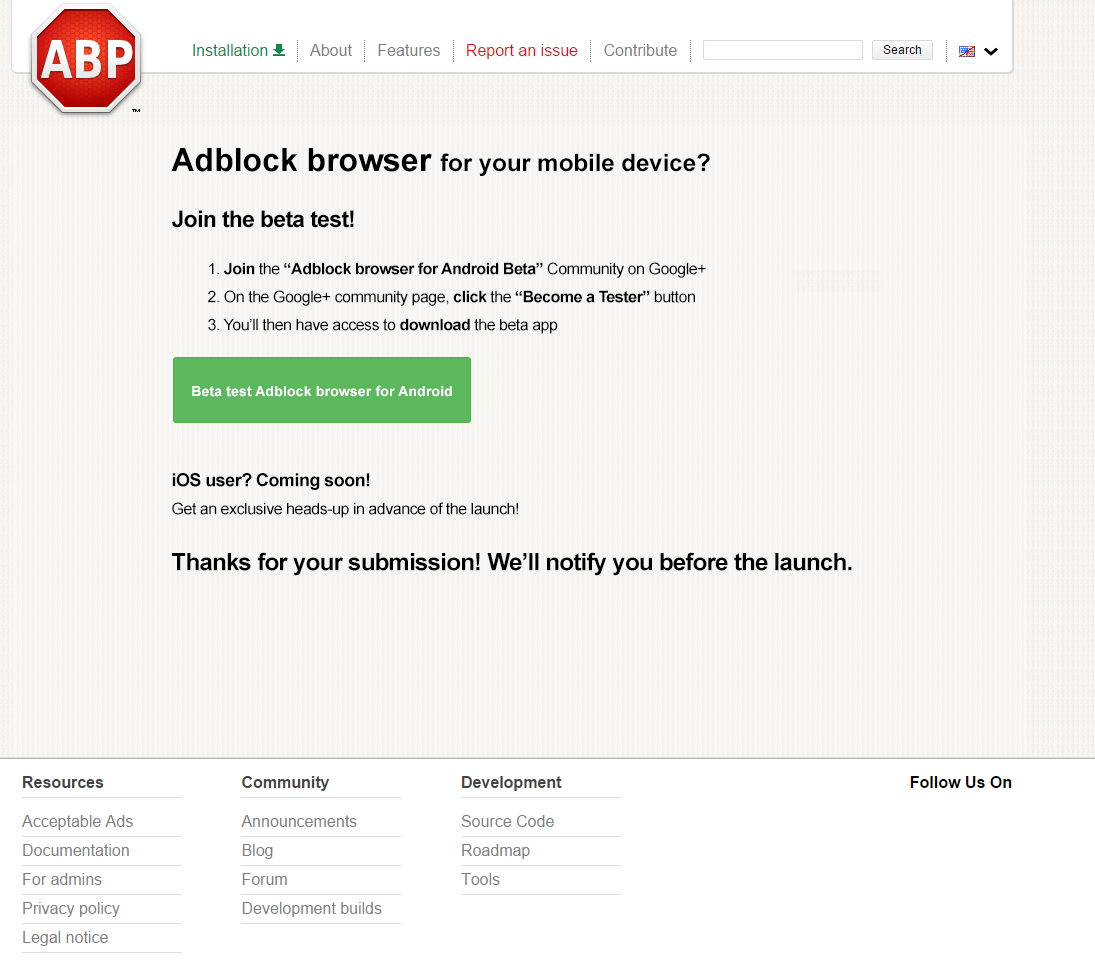This screenshot has width=1095, height=979.
Task: Open the Contribute page
Action: click(640, 50)
